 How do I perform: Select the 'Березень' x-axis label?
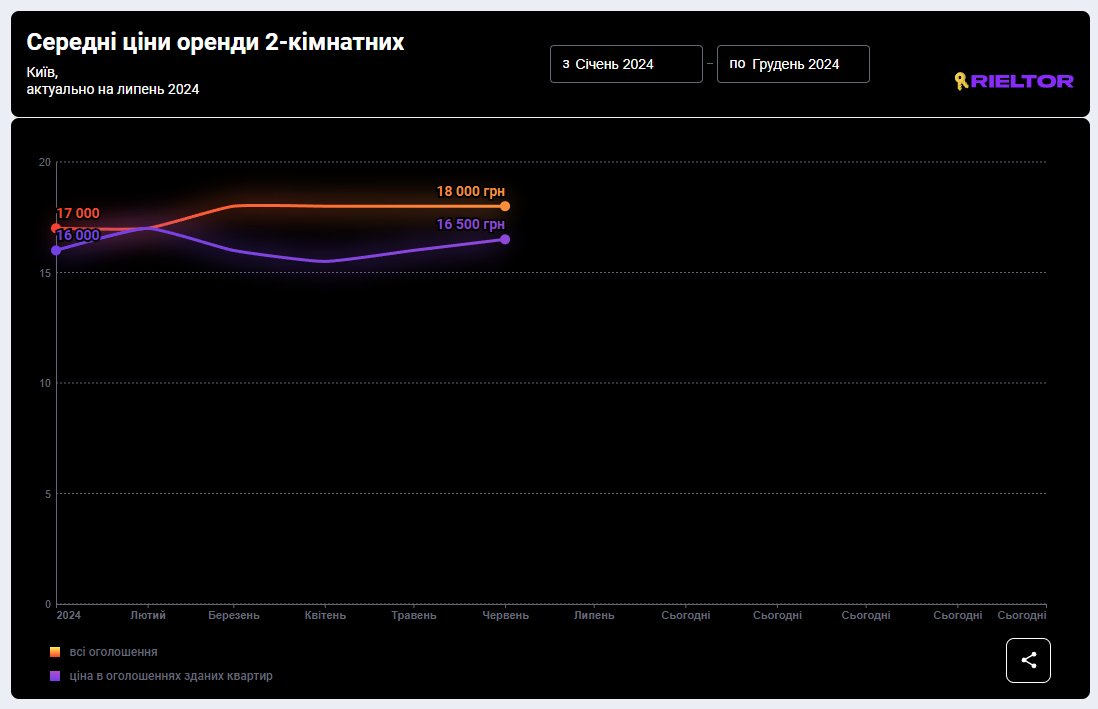click(234, 615)
